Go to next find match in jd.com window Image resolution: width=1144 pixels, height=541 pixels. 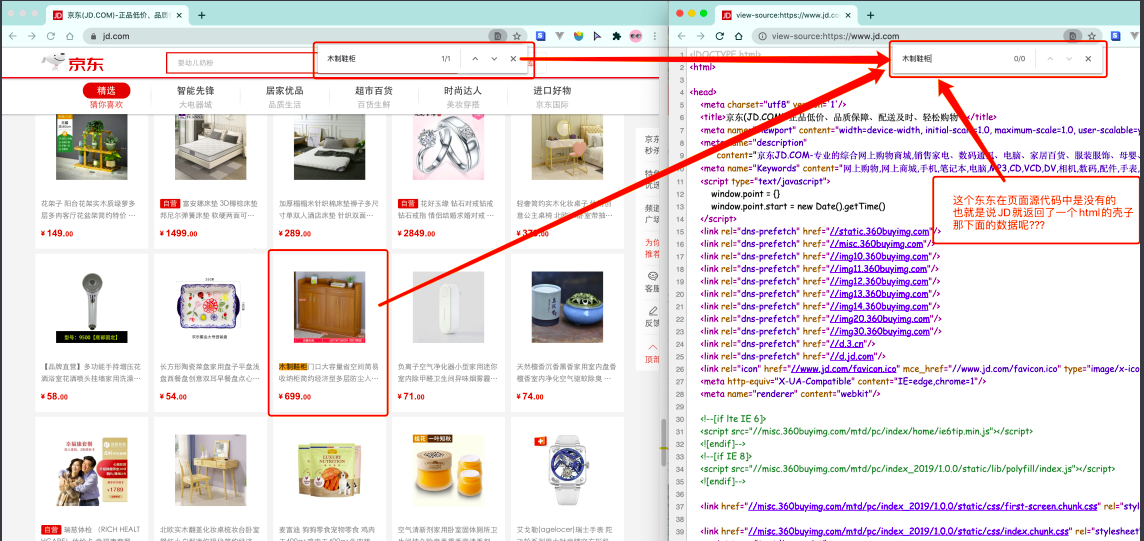[x=494, y=58]
